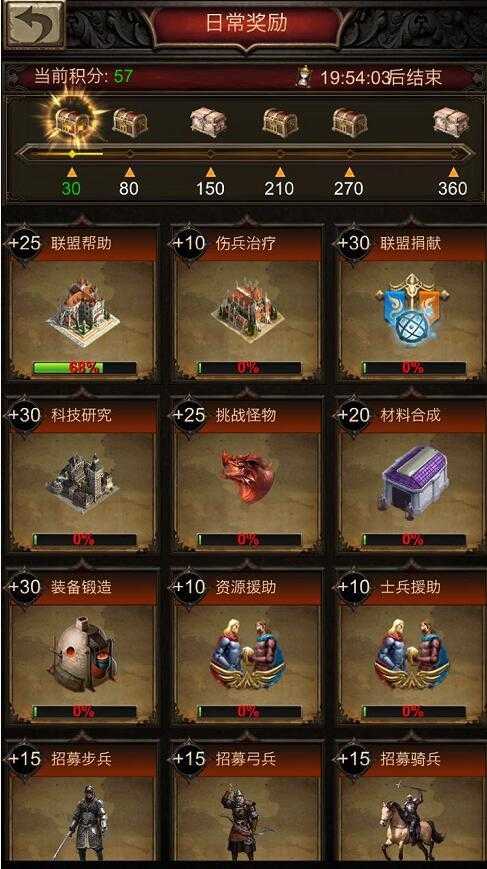Select the 80-point treasure chest
Screen dimensions: 487x869
(130, 122)
